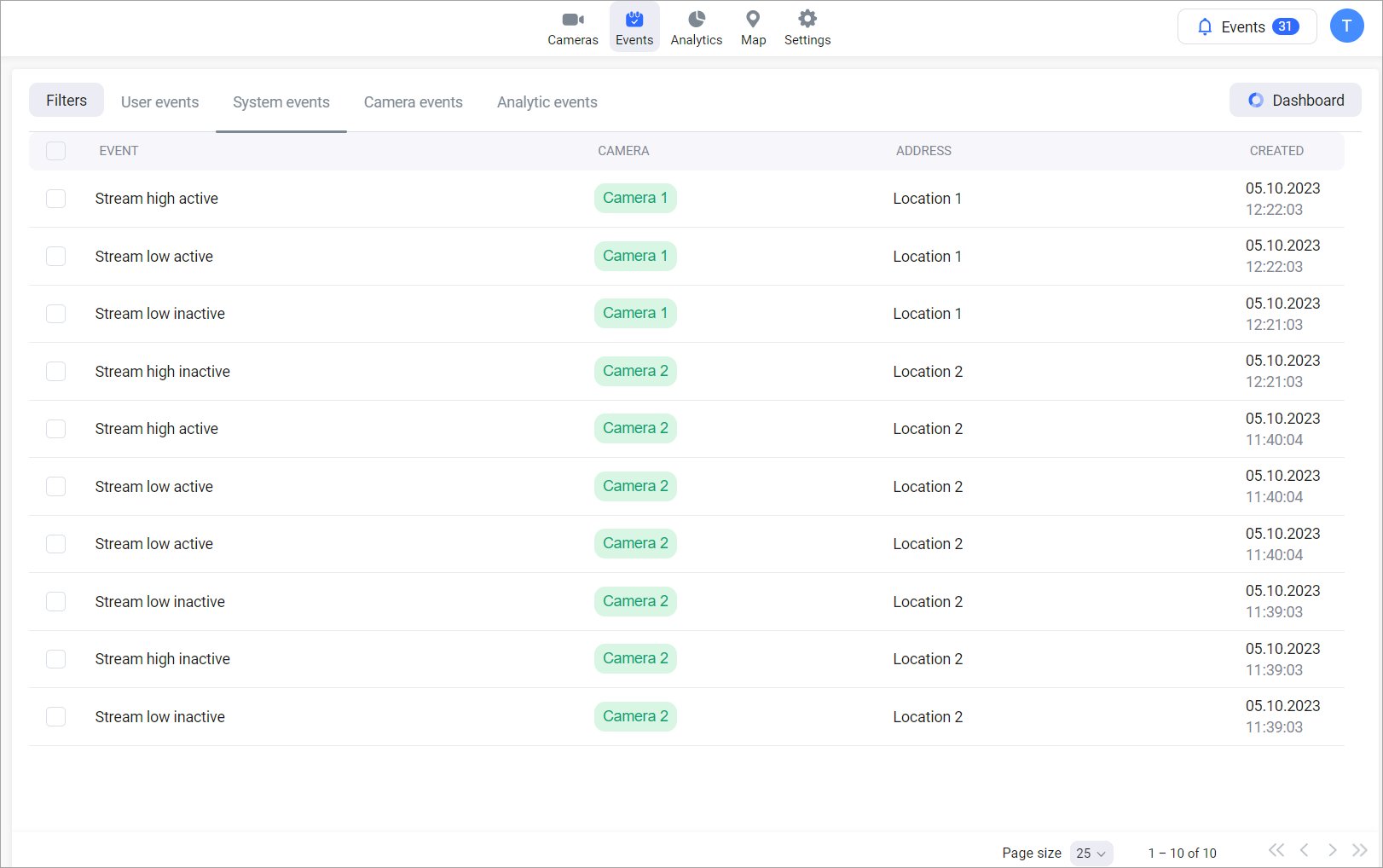The image size is (1383, 868).
Task: Go to next page chevron
Action: pyautogui.click(x=1332, y=850)
